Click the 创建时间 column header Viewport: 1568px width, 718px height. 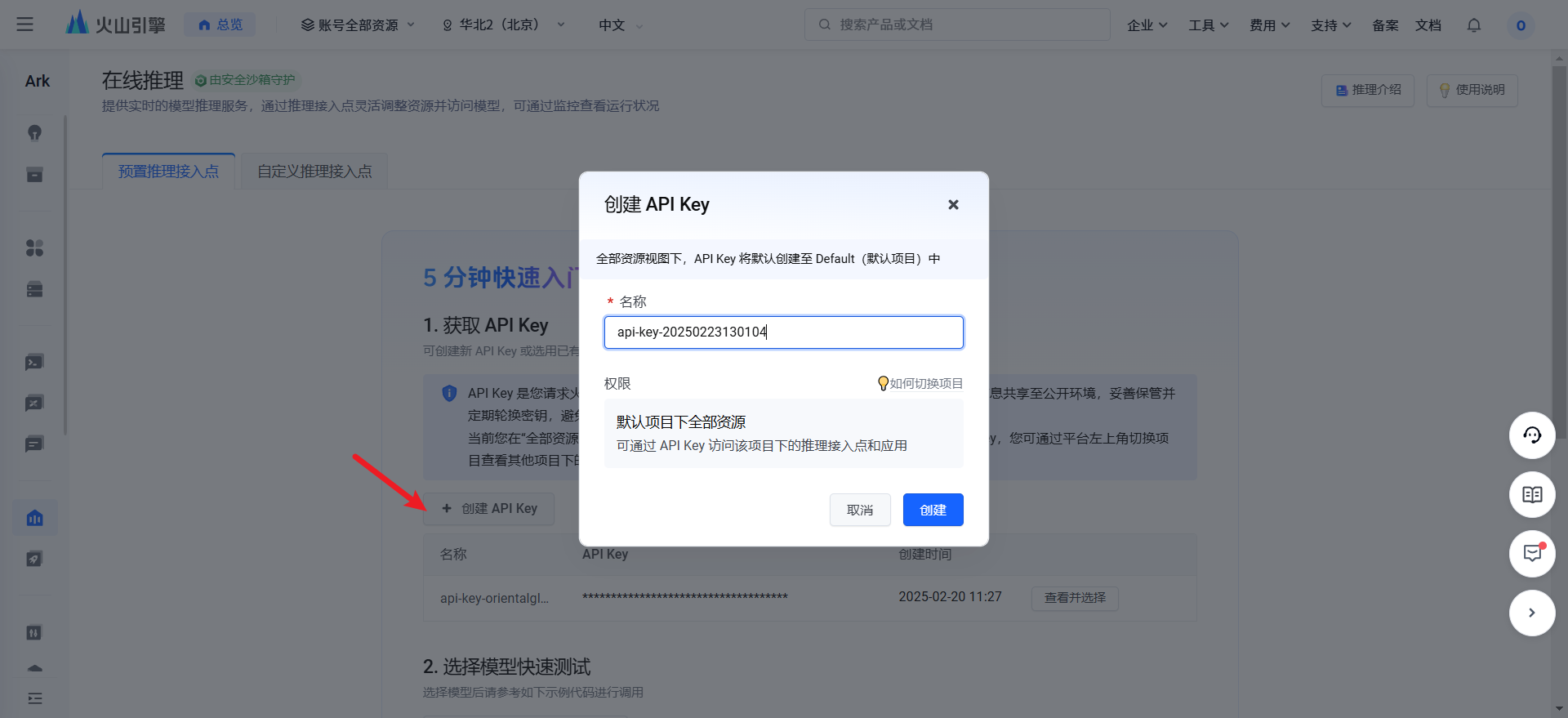[x=925, y=554]
